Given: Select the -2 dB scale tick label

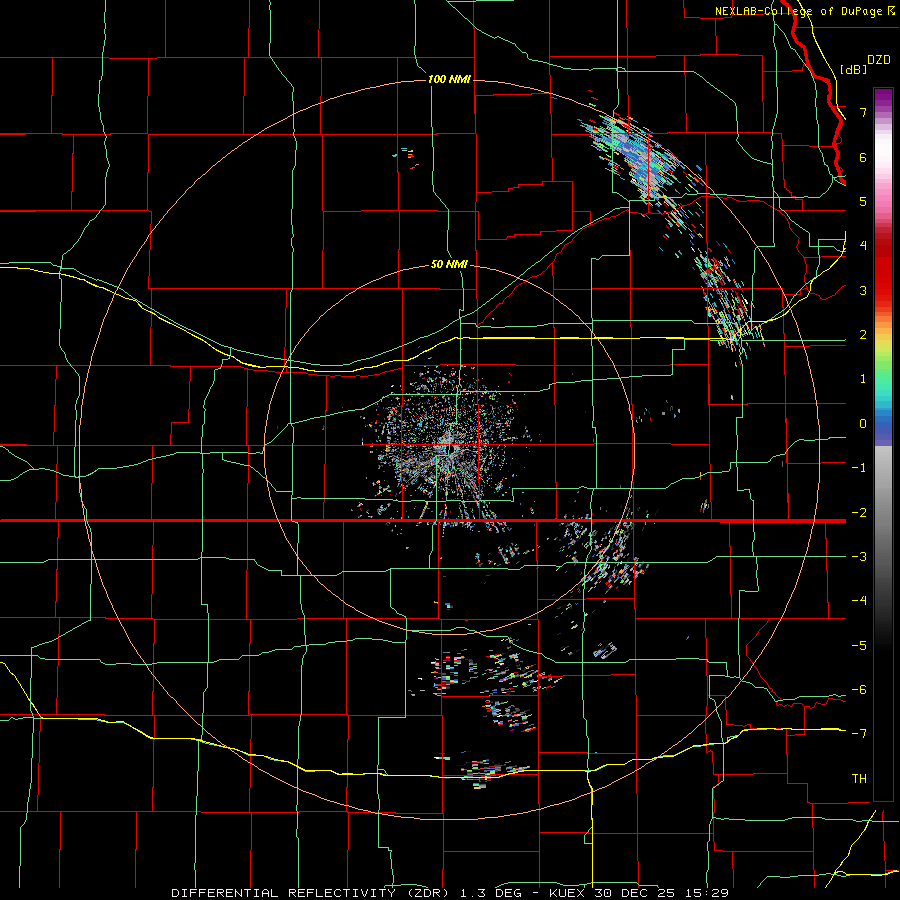Looking at the screenshot, I should point(859,512).
